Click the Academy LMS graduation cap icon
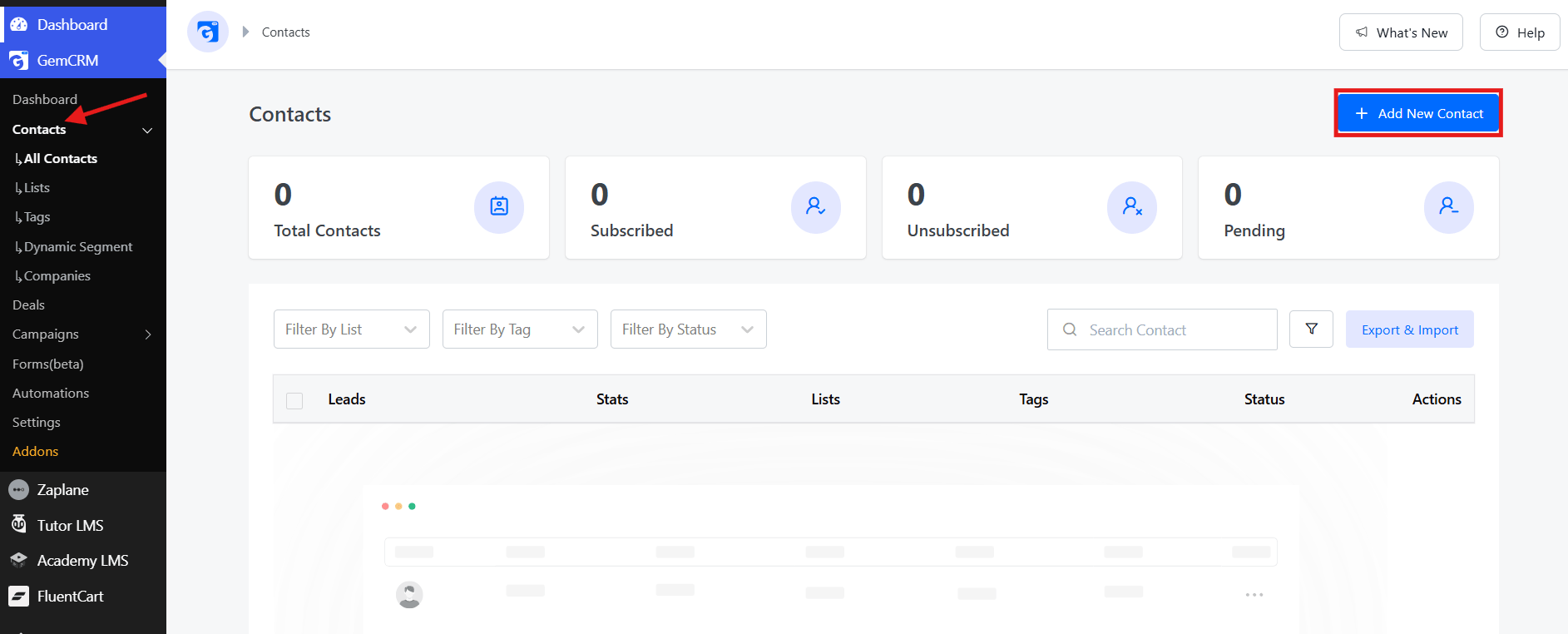The height and width of the screenshot is (634, 1568). tap(18, 561)
